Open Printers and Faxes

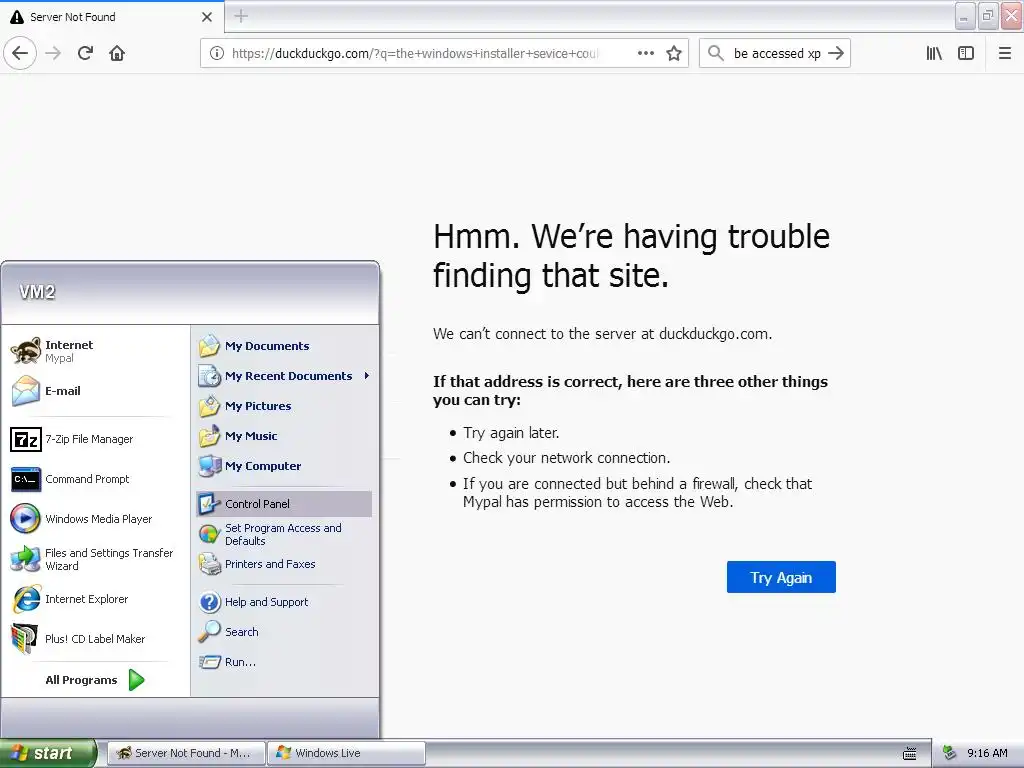coord(284,564)
